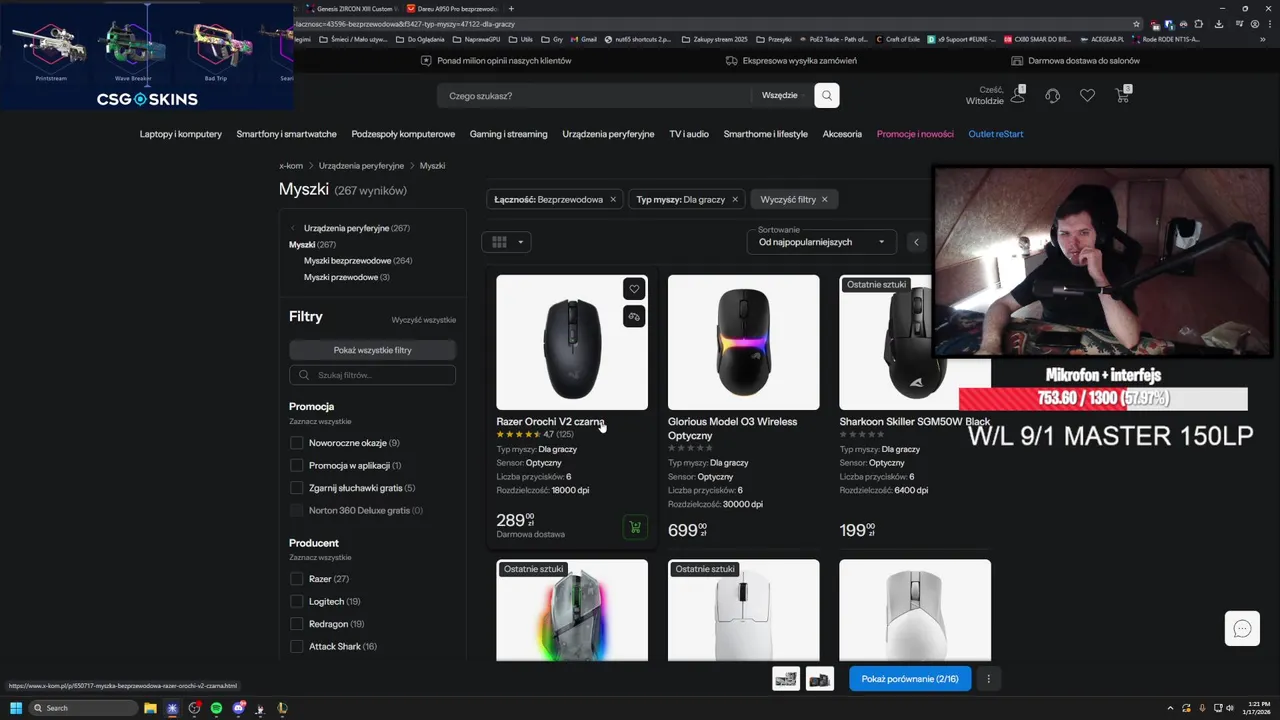The height and width of the screenshot is (720, 1280).
Task: Open the Smartfony i smartwatche menu
Action: [286, 134]
